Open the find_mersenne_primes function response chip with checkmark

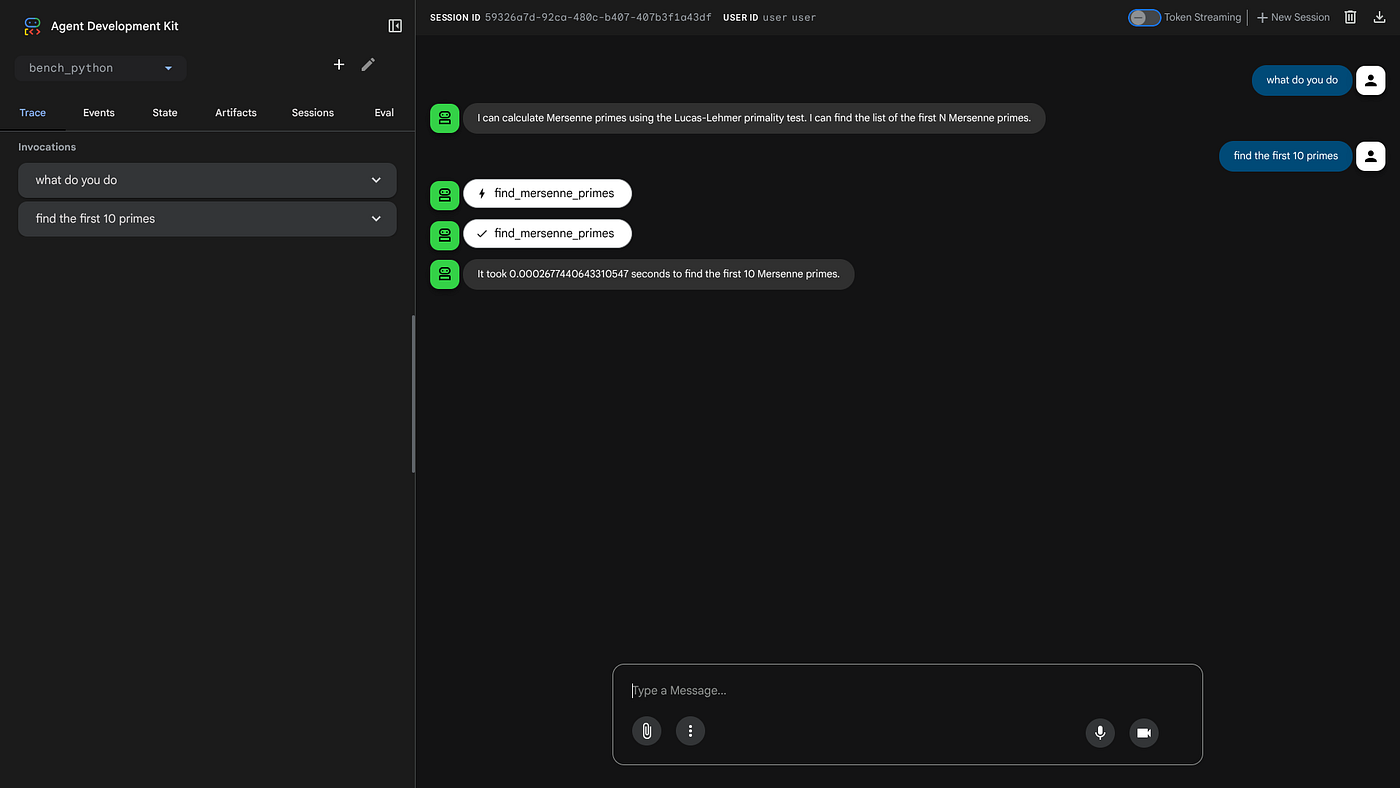tap(547, 234)
